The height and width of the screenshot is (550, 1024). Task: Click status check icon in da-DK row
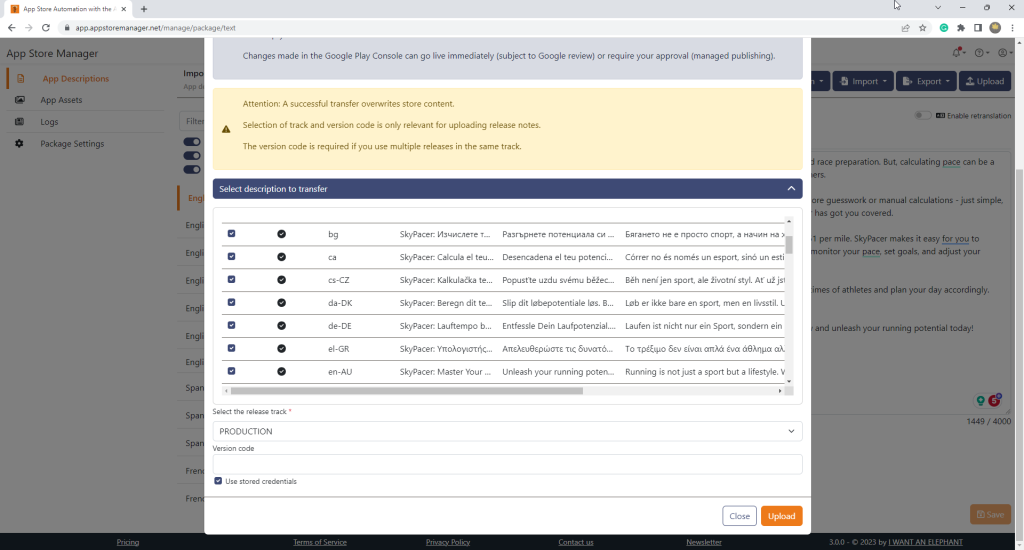pos(281,302)
